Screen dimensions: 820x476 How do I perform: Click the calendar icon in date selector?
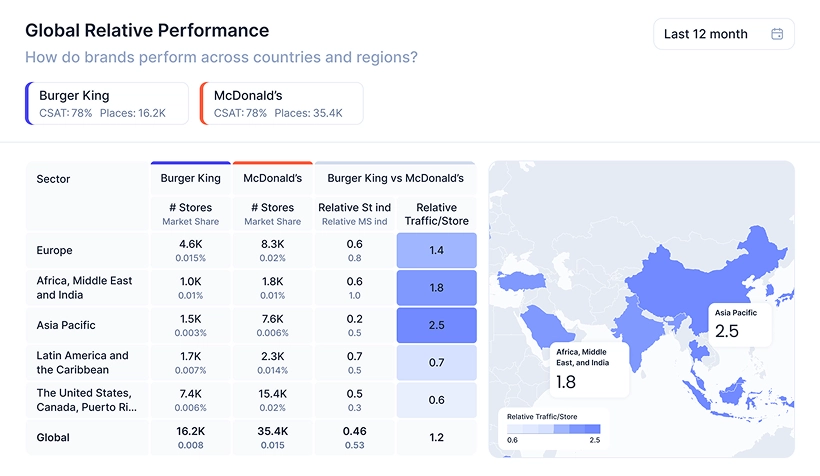[x=777, y=34]
